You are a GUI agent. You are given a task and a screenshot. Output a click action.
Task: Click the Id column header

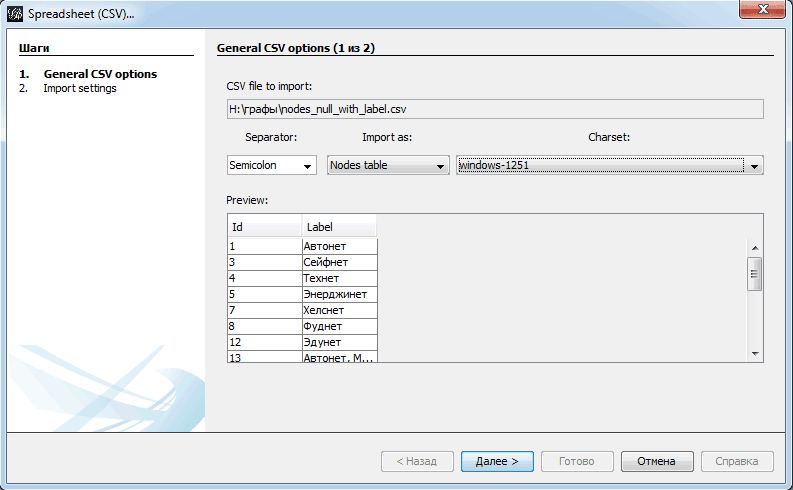265,227
